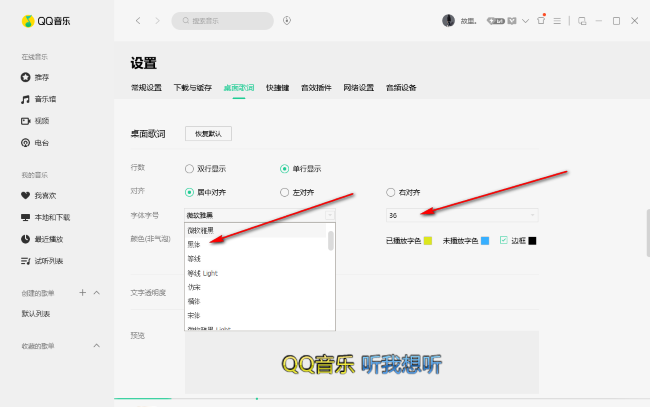Select 右对齐 right alignment radio button
Screen dimensions: 650x407
[391, 192]
